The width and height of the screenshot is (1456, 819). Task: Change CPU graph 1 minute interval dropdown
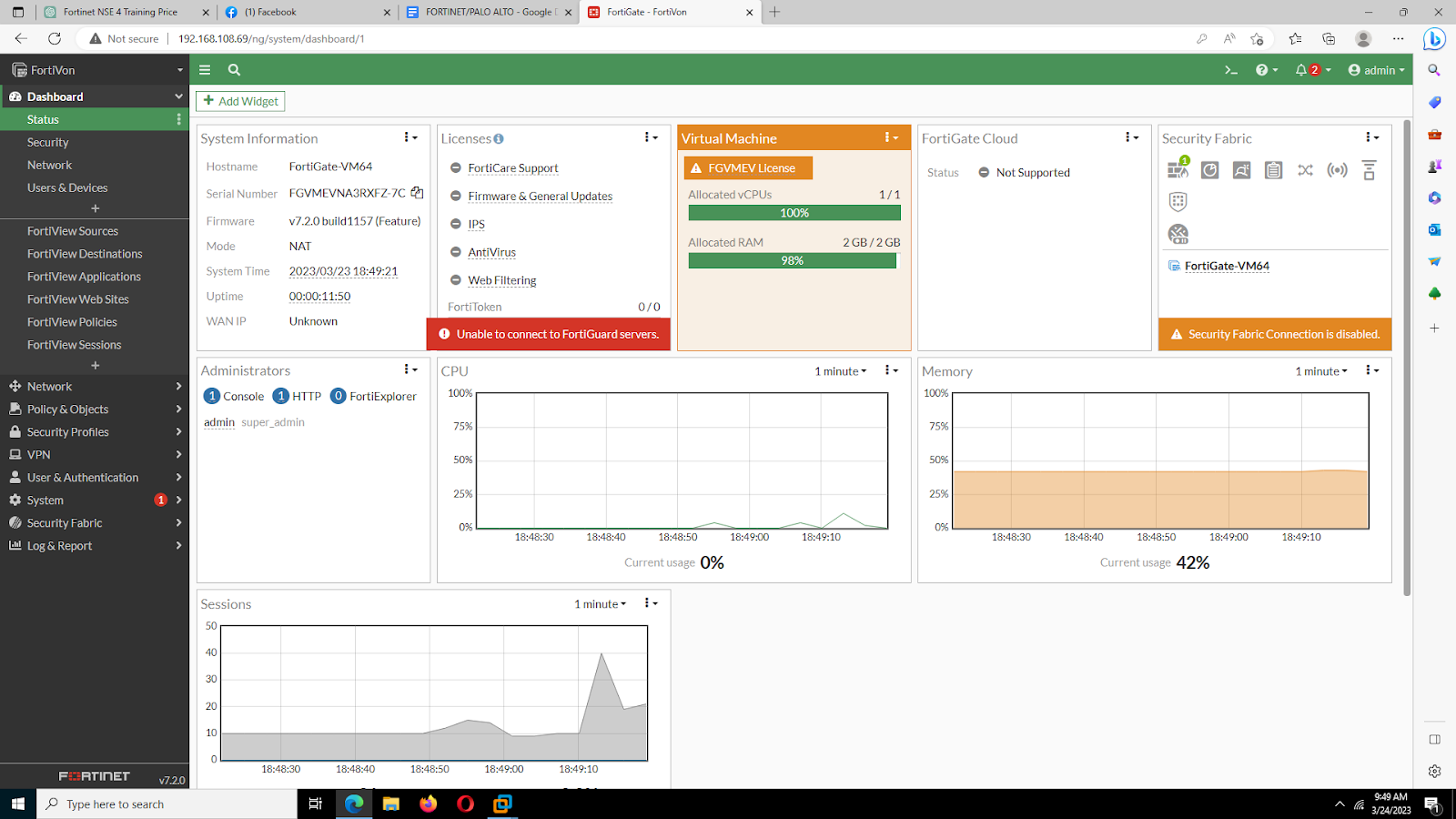coord(840,371)
